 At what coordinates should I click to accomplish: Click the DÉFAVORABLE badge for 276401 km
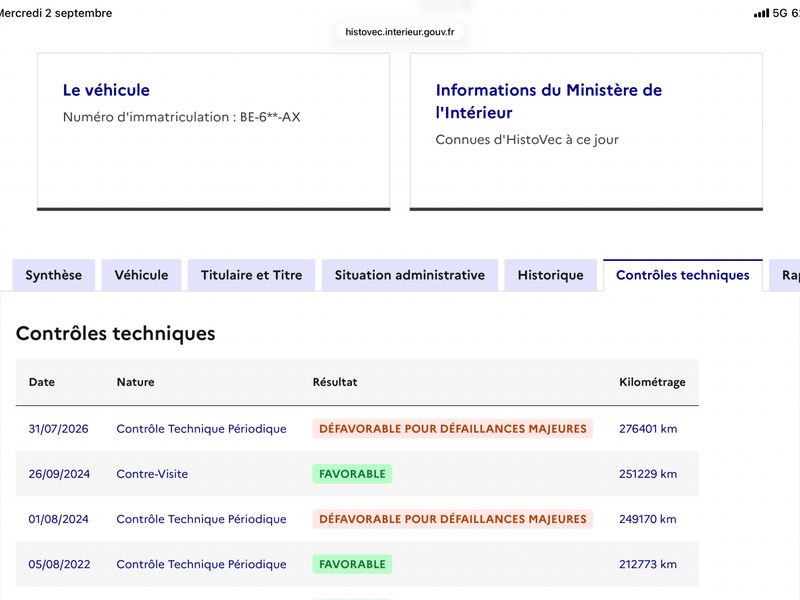[453, 429]
